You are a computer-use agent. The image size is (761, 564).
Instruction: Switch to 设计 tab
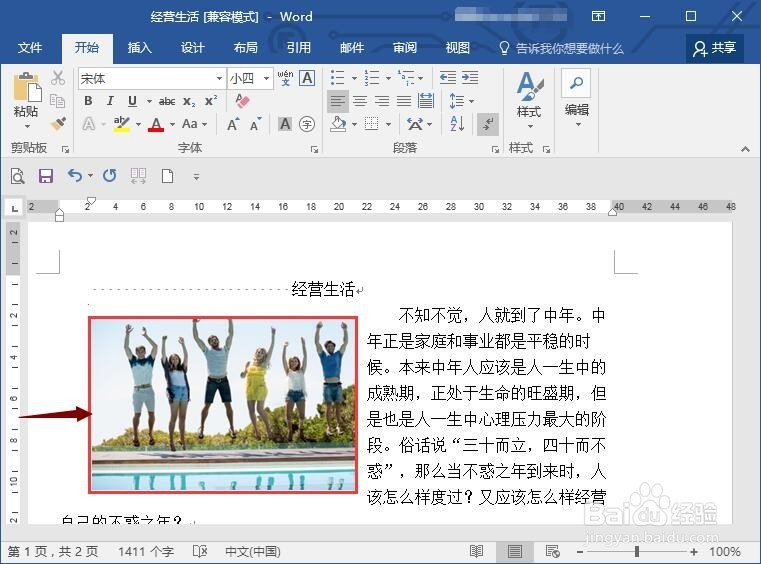pos(193,48)
